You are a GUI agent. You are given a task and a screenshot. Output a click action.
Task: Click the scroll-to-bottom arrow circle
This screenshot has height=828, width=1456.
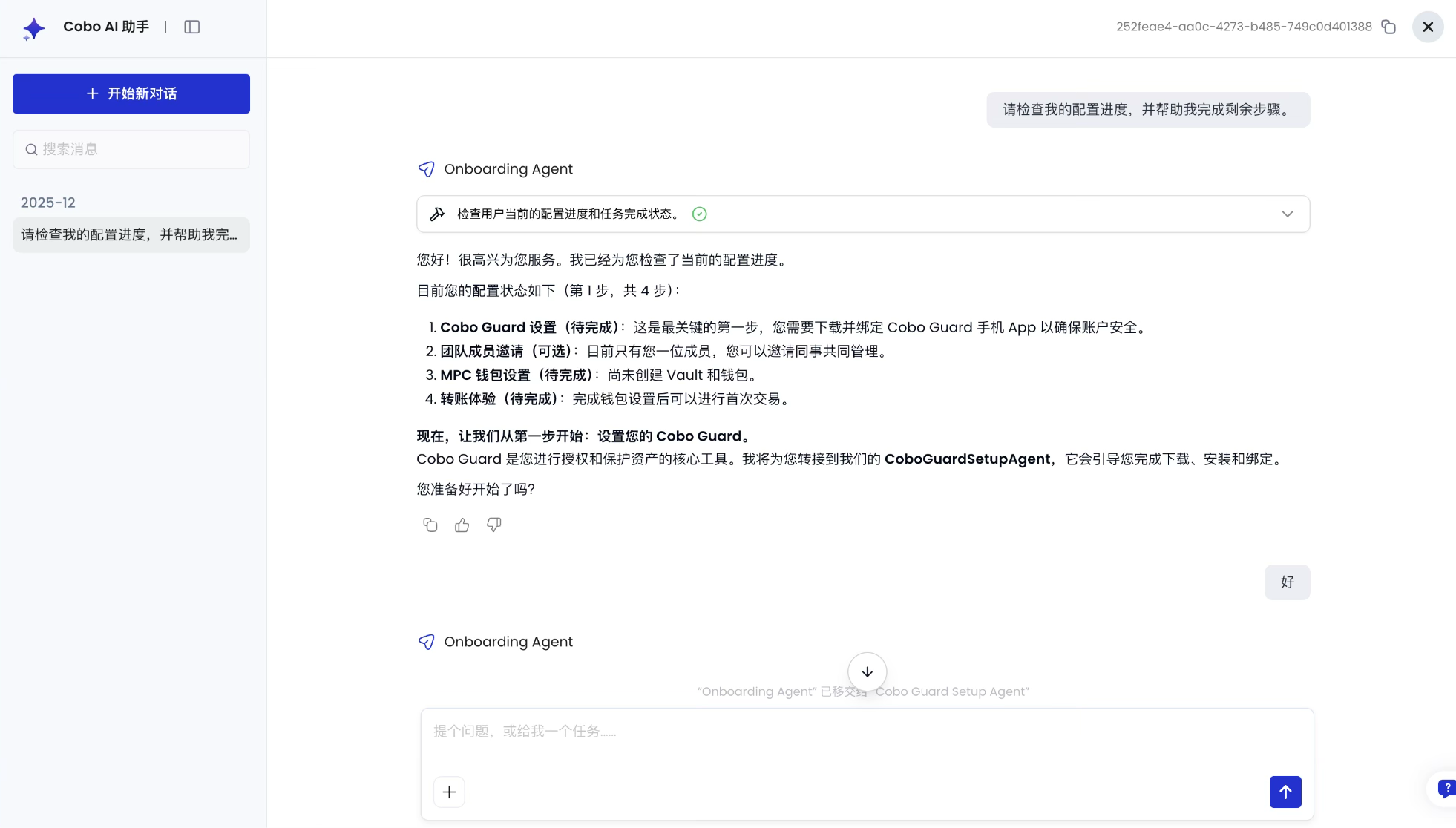(867, 672)
